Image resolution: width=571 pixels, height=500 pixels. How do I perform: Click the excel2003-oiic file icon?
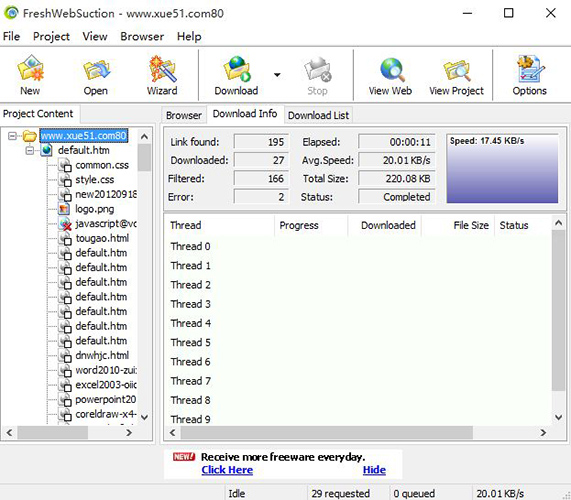65,385
